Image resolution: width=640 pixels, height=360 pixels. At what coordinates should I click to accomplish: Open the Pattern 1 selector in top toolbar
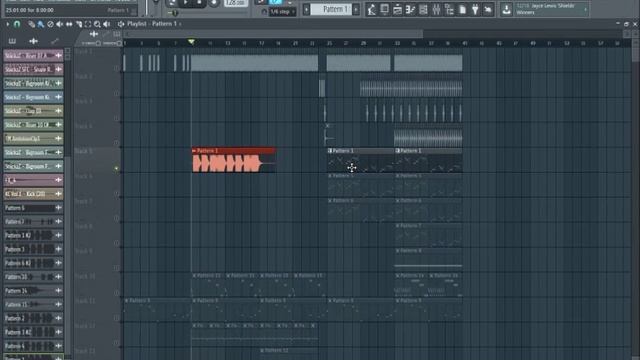tap(331, 9)
